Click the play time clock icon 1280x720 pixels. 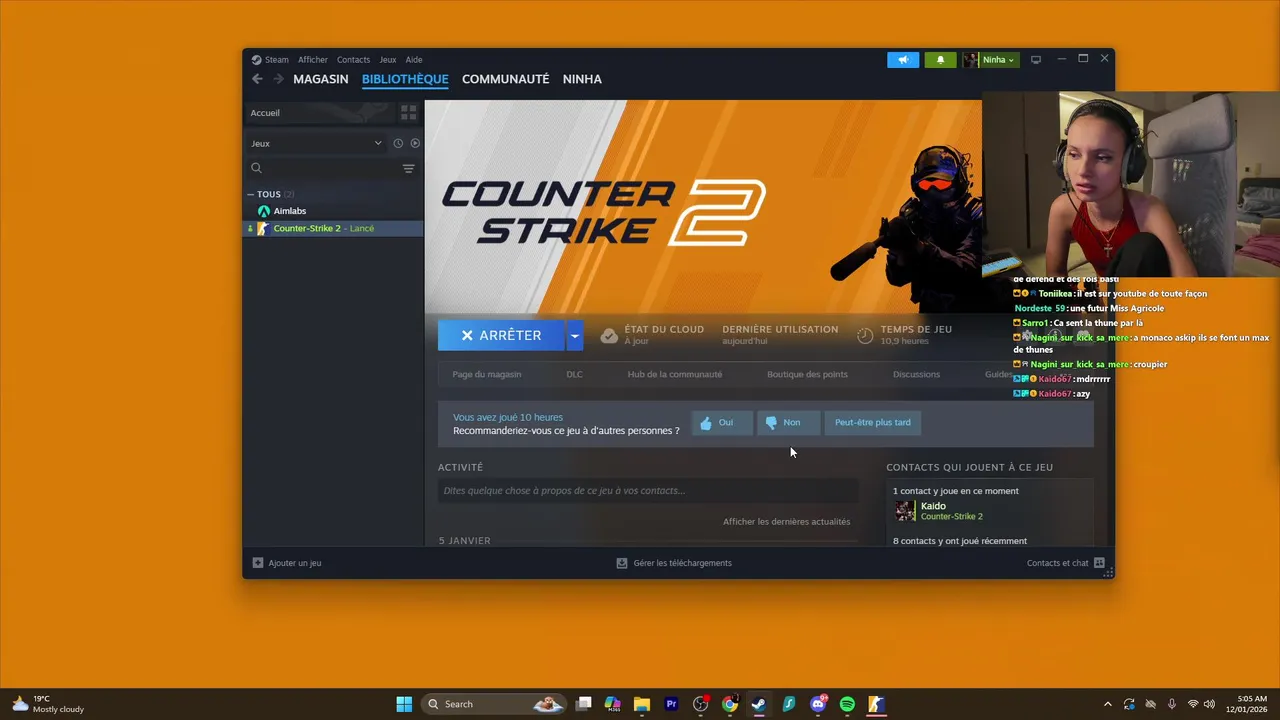click(x=865, y=336)
